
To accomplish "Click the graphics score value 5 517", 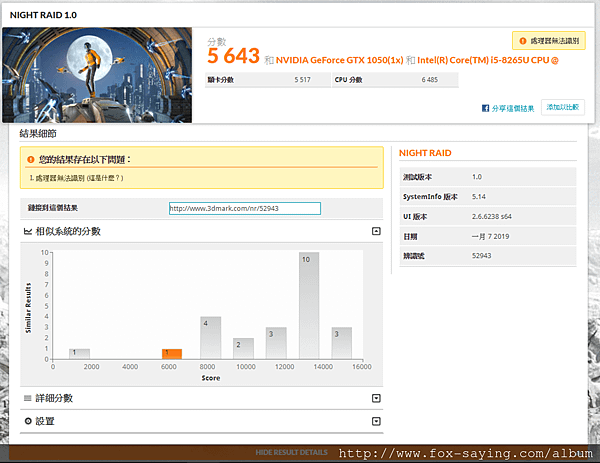I will tap(302, 80).
